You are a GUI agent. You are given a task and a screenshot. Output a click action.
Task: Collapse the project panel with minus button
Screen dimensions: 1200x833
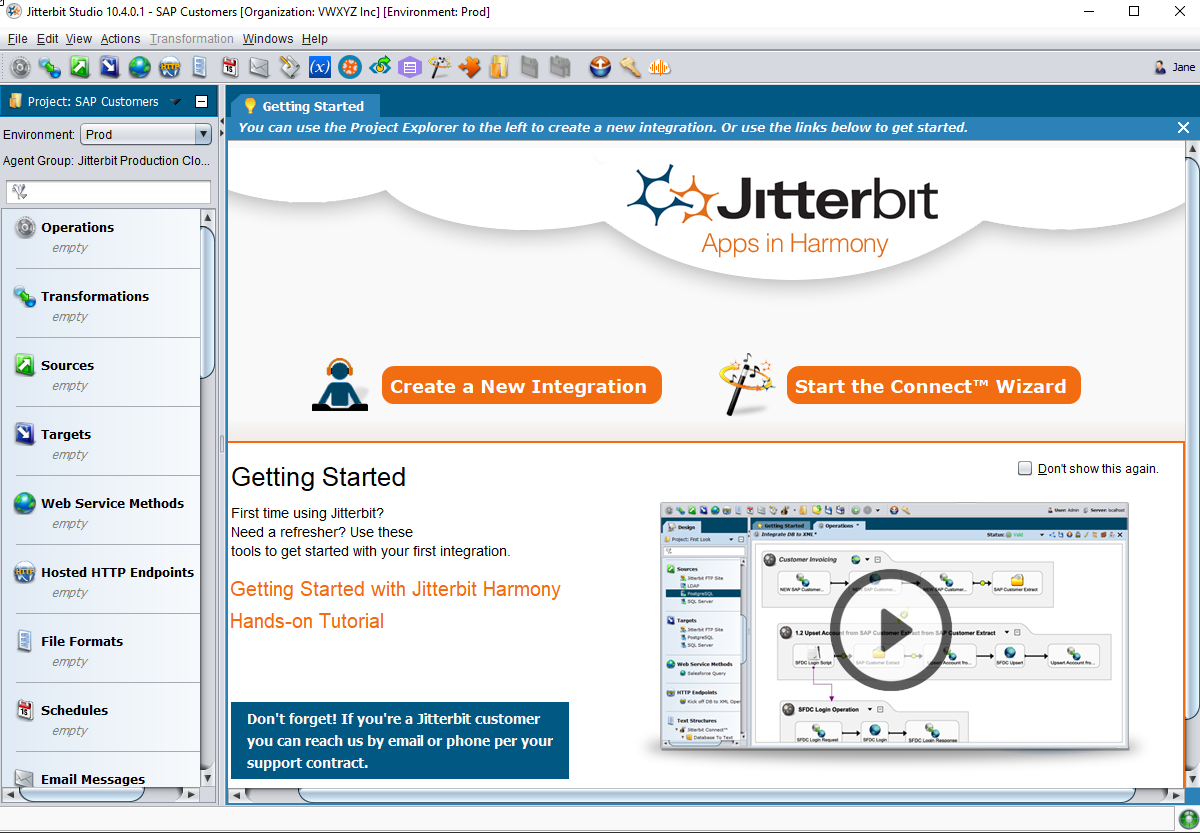(x=201, y=101)
